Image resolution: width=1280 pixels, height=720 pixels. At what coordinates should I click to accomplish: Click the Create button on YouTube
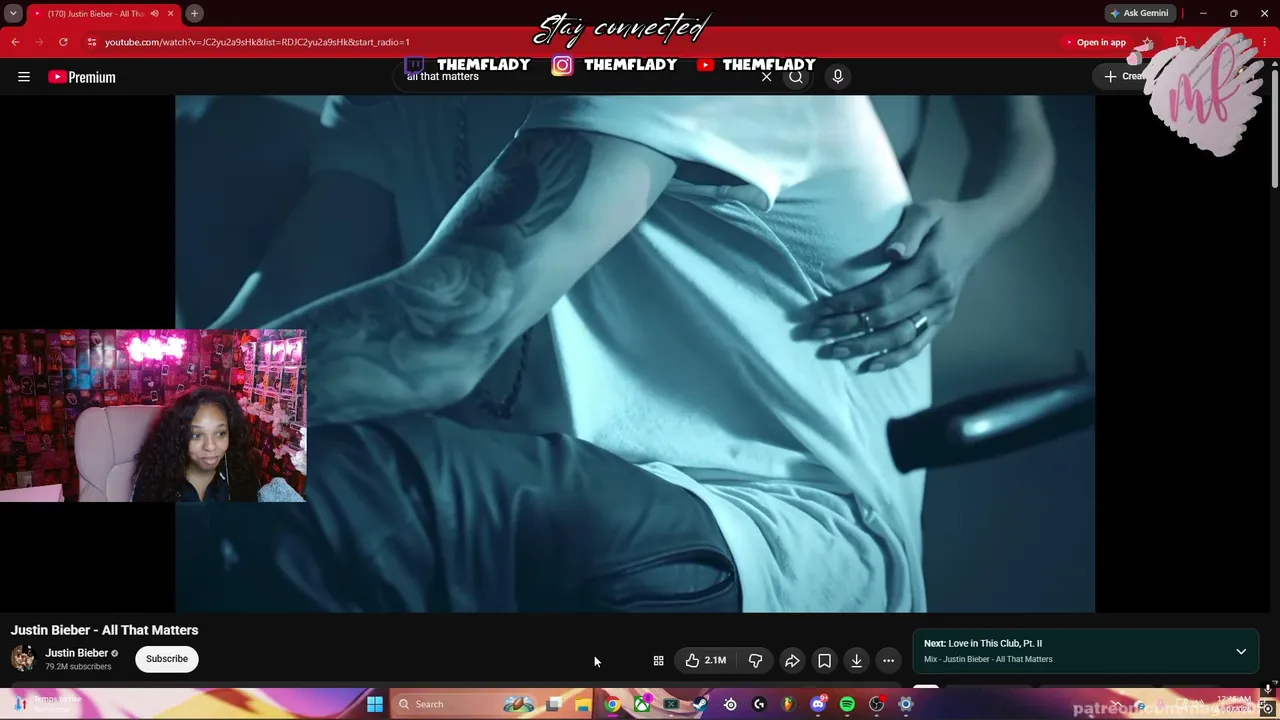1125,76
